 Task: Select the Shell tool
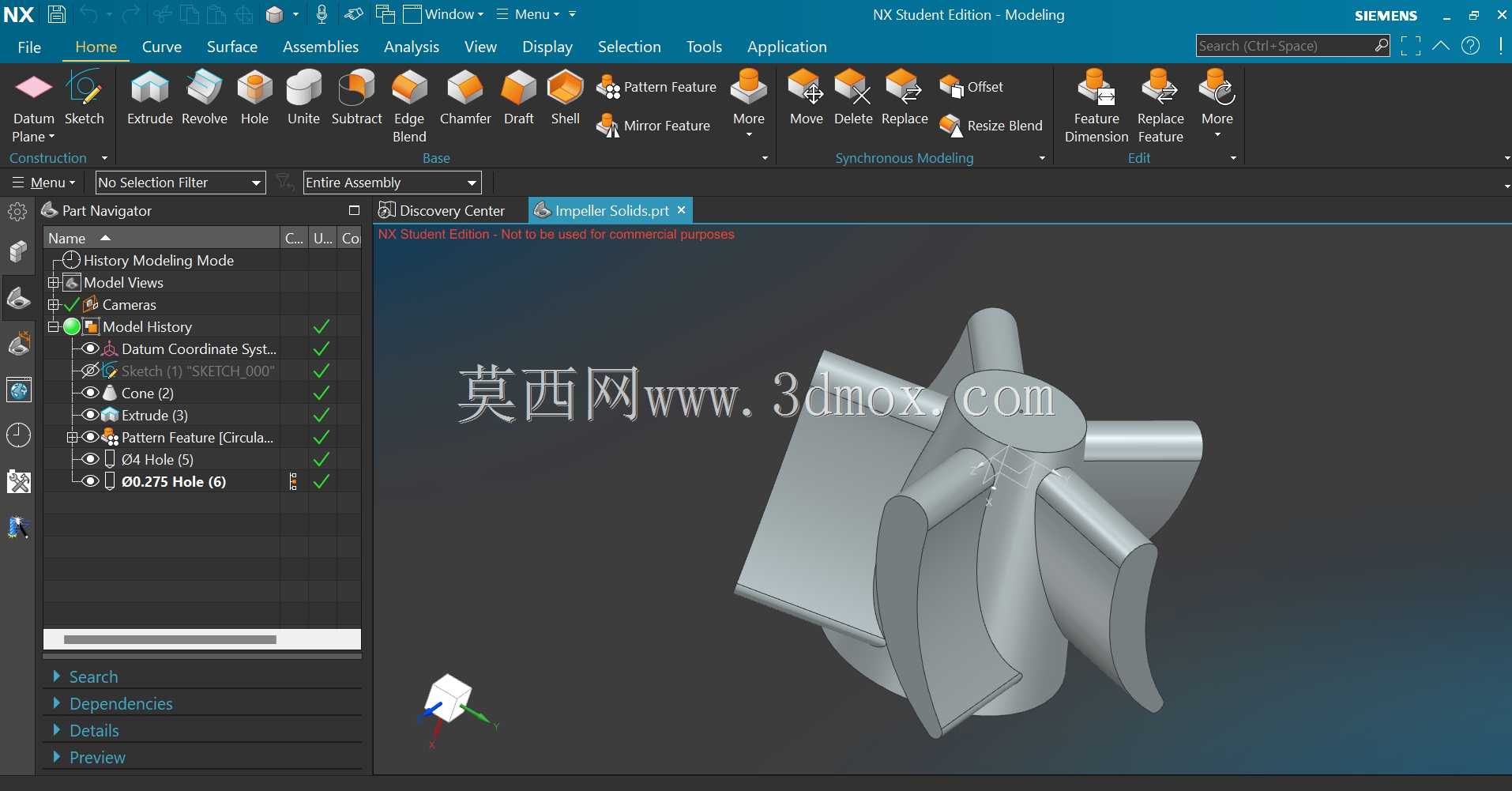[566, 98]
